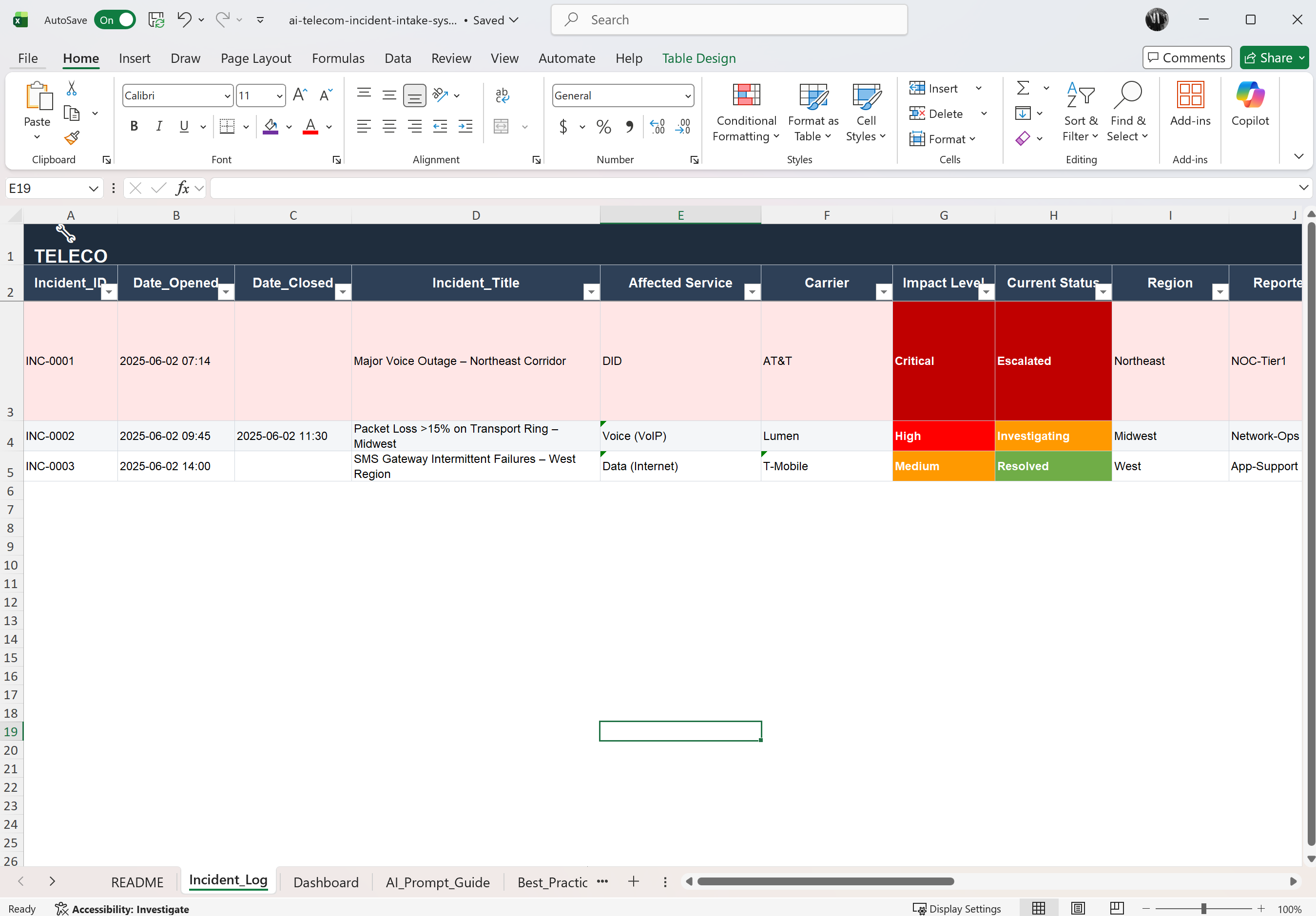Click the red font color swatch
This screenshot has height=916, width=1316.
click(x=310, y=127)
